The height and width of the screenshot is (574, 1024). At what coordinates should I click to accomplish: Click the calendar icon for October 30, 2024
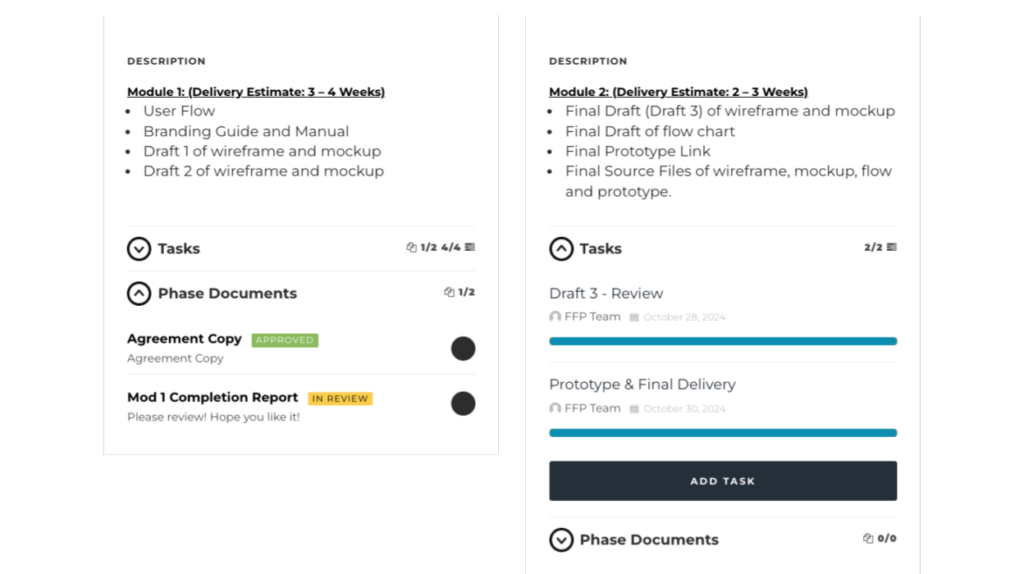[x=634, y=409]
